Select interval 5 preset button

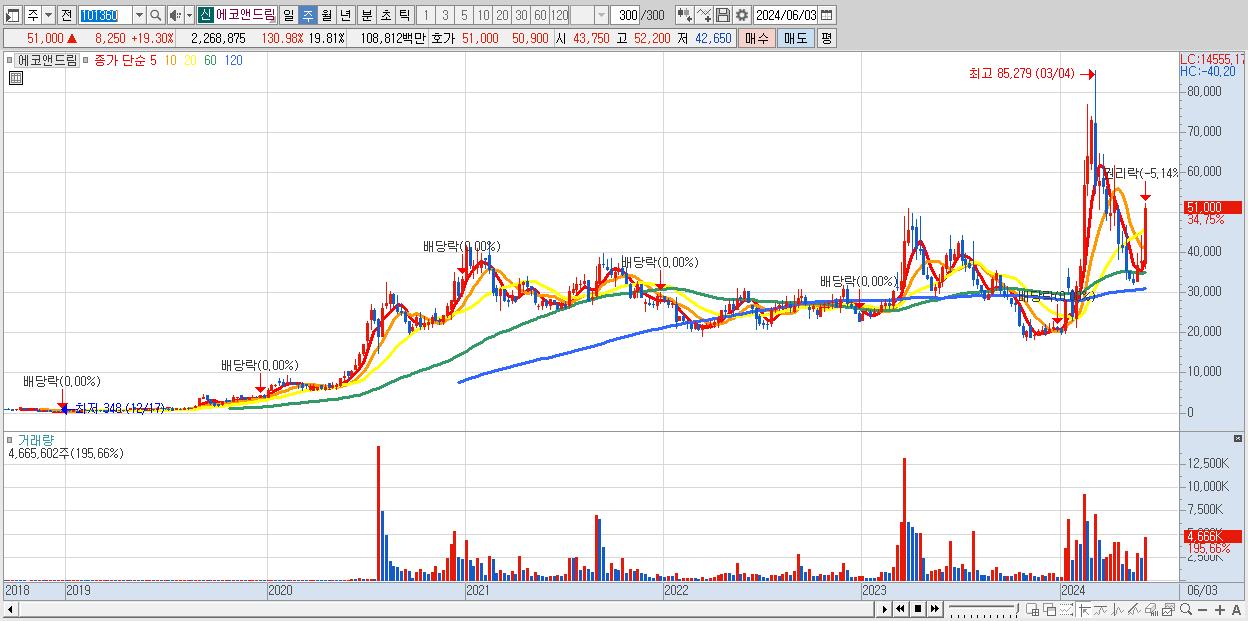coord(464,15)
